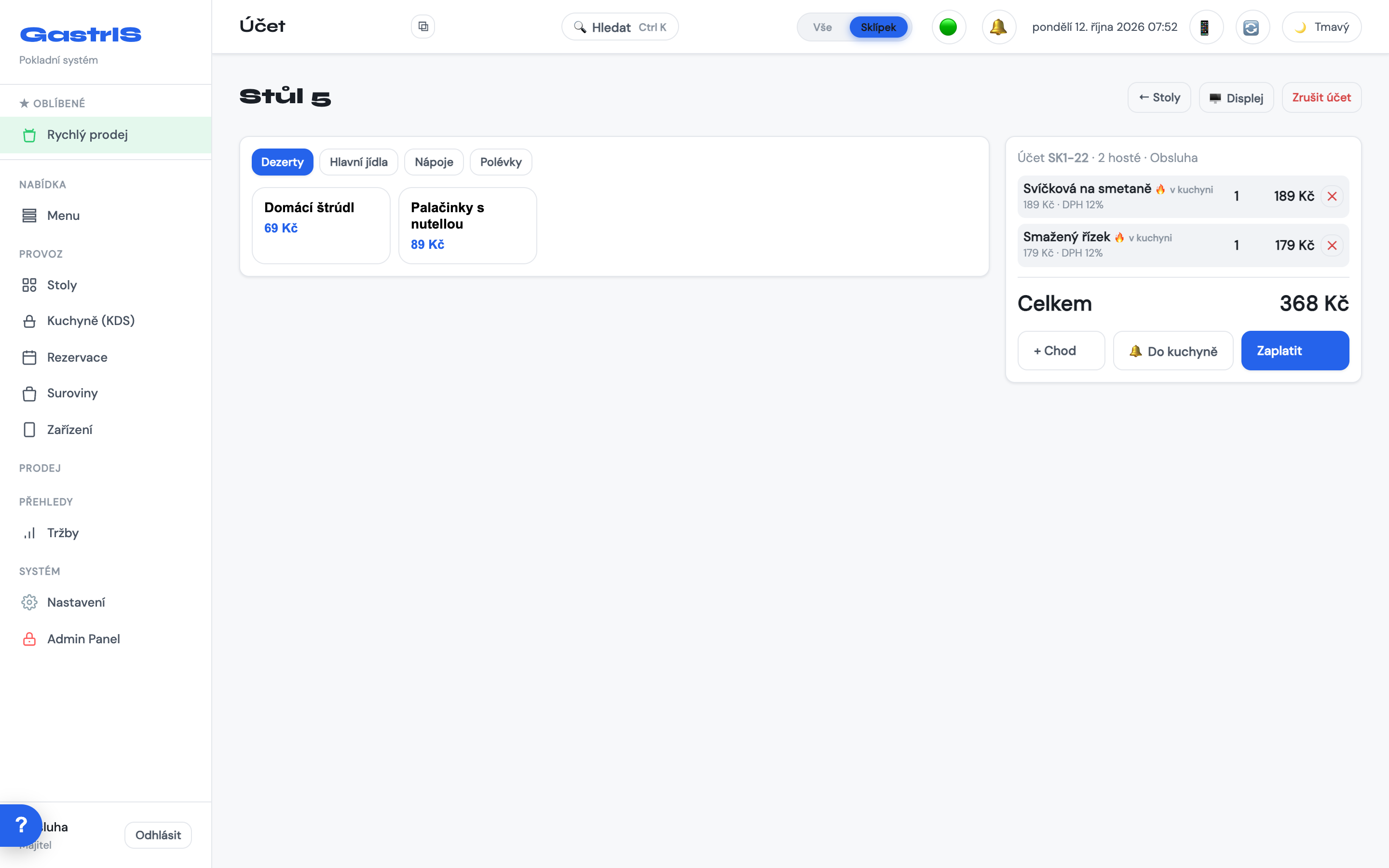The height and width of the screenshot is (868, 1389).
Task: Select the Vše filter option
Action: [822, 27]
